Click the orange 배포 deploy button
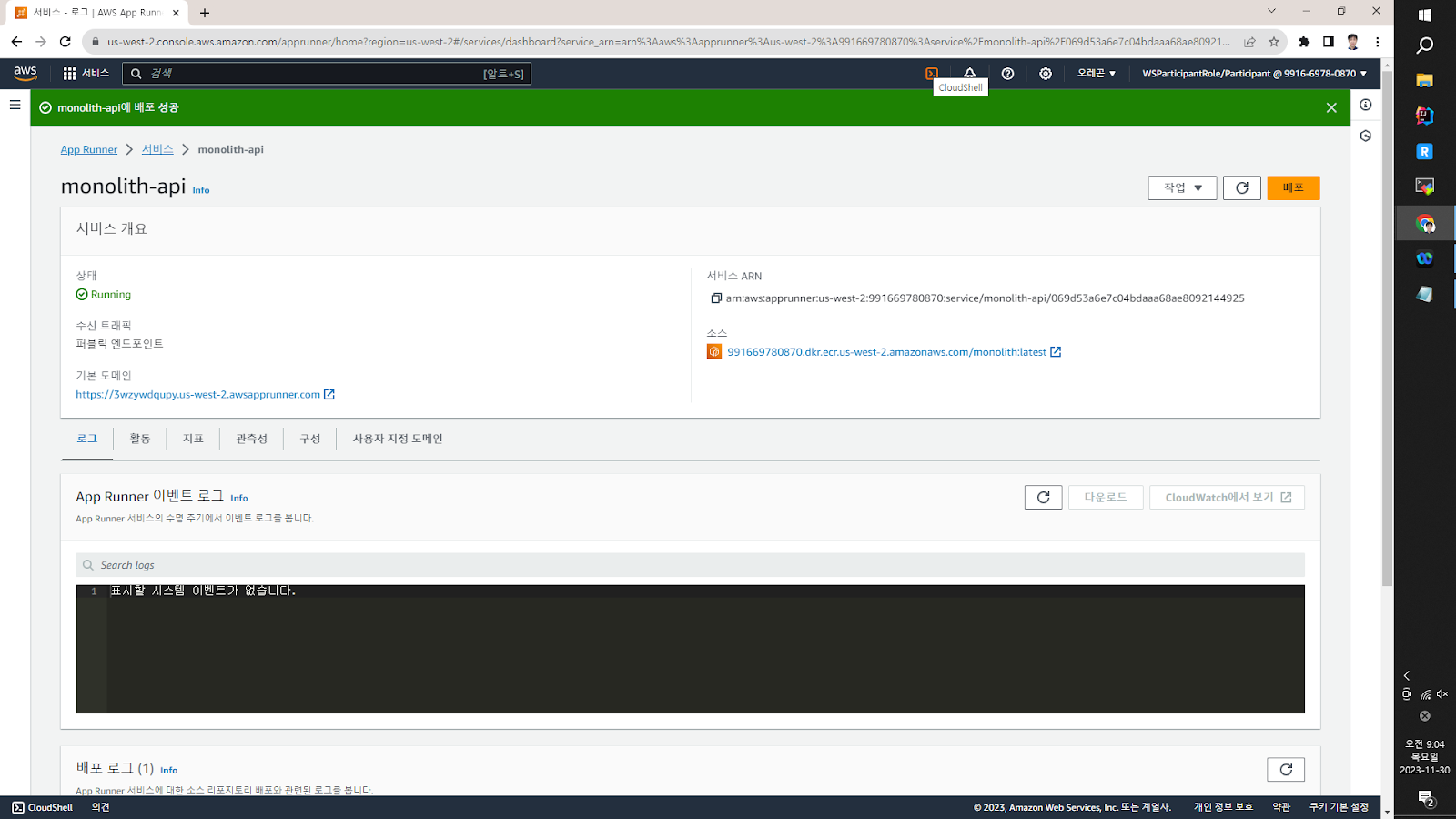1456x819 pixels. [1293, 188]
